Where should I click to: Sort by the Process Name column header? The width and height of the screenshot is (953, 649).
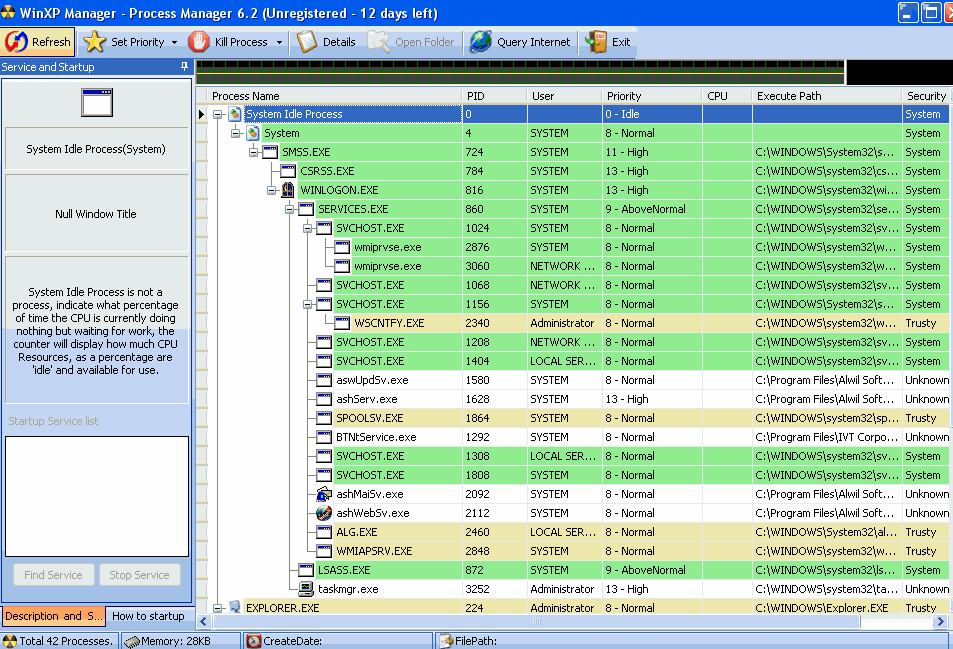point(335,96)
